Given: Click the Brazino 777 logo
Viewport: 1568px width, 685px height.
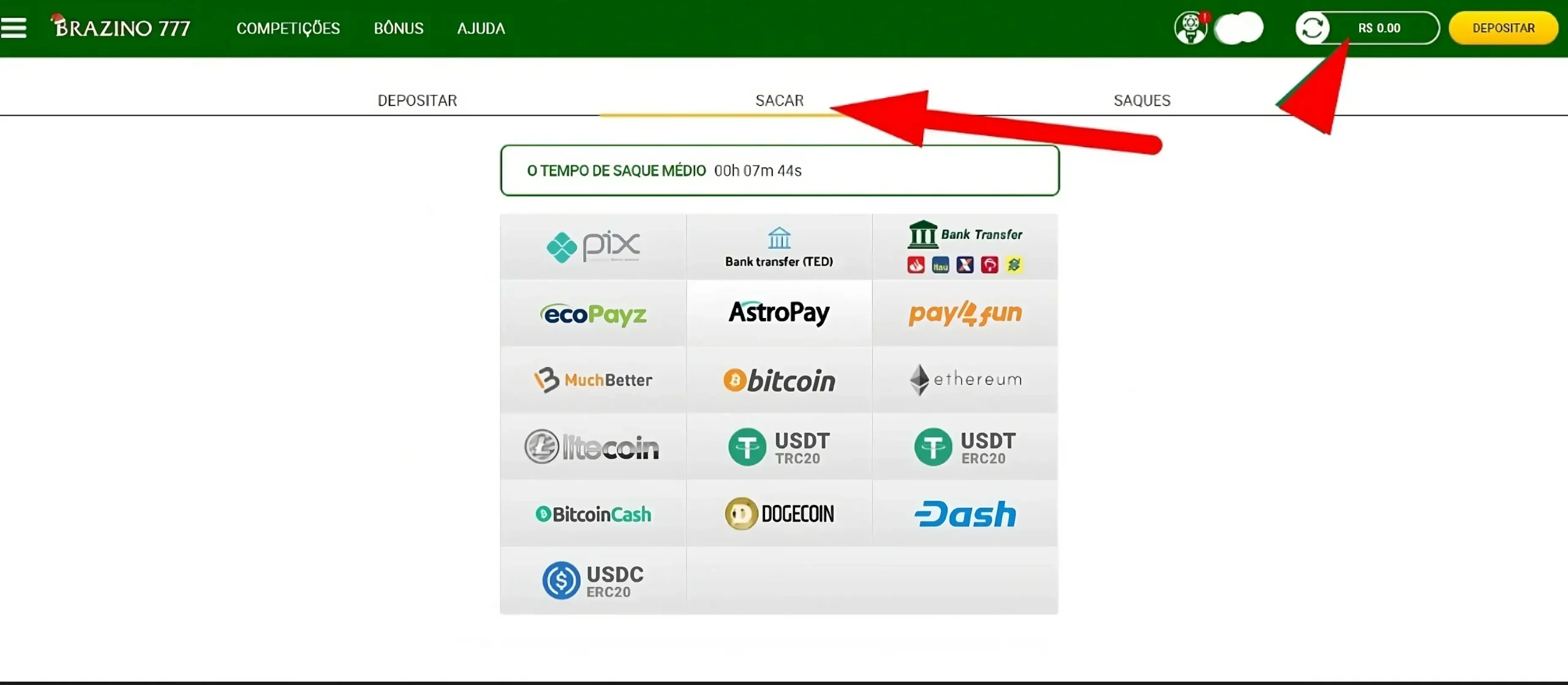Looking at the screenshot, I should (x=121, y=27).
